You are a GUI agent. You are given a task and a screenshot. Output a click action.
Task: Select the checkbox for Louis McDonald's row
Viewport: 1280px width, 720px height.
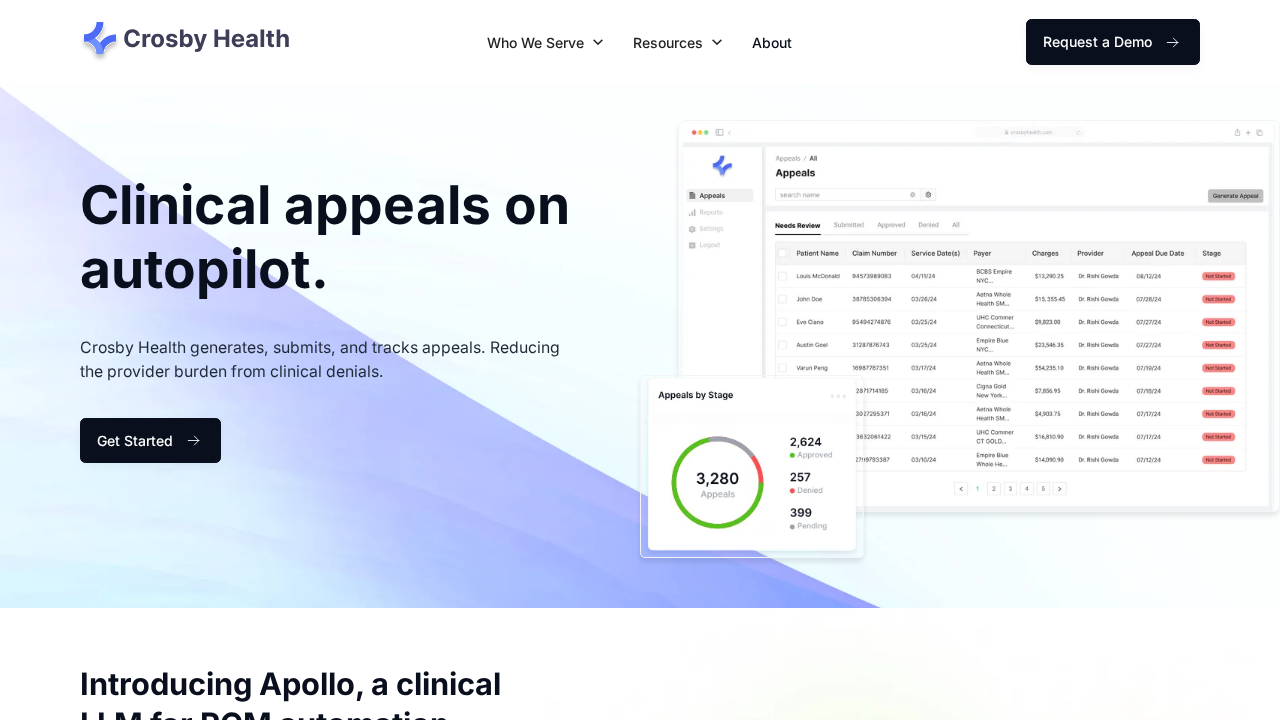pos(782,276)
